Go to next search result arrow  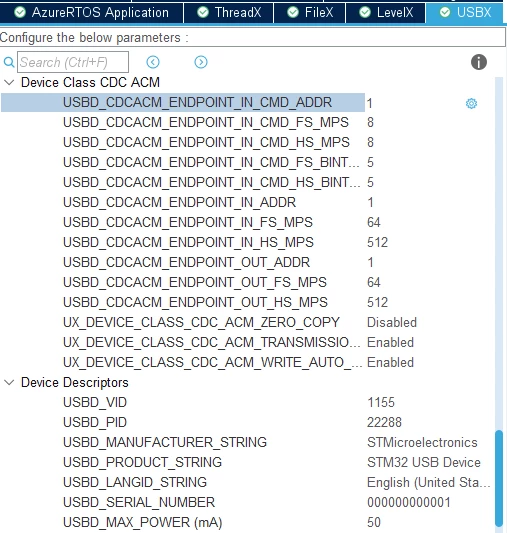pyautogui.click(x=201, y=62)
